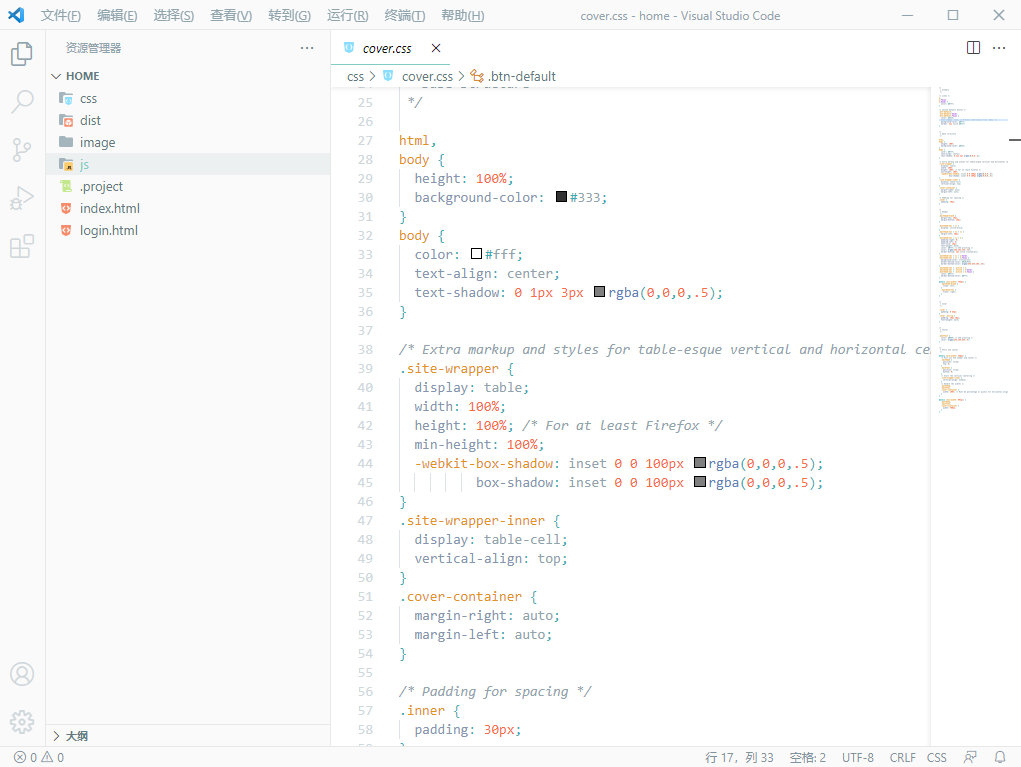Expand the js folder in explorer
The height and width of the screenshot is (767, 1021).
(188, 164)
